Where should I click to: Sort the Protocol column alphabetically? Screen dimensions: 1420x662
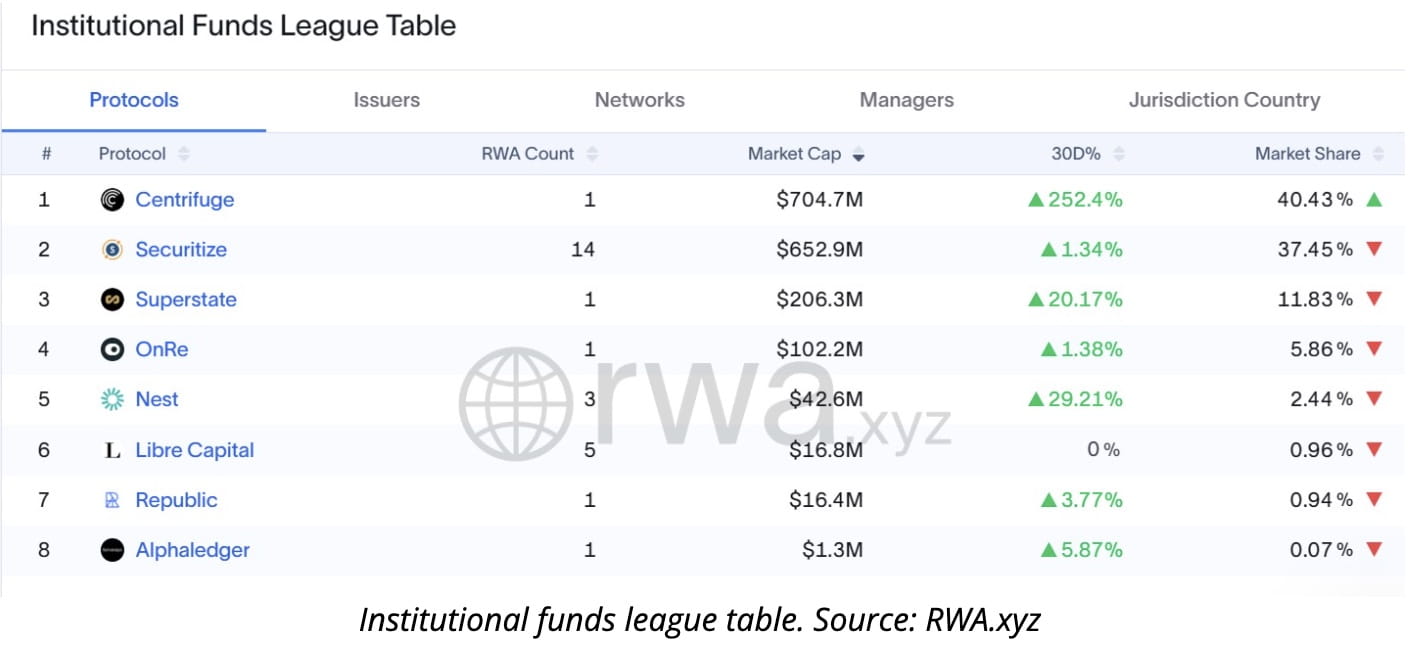(183, 155)
